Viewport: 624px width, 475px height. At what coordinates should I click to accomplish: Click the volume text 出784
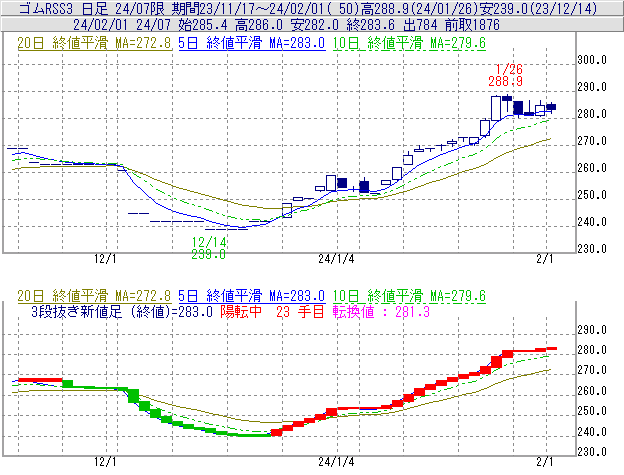pos(420,25)
